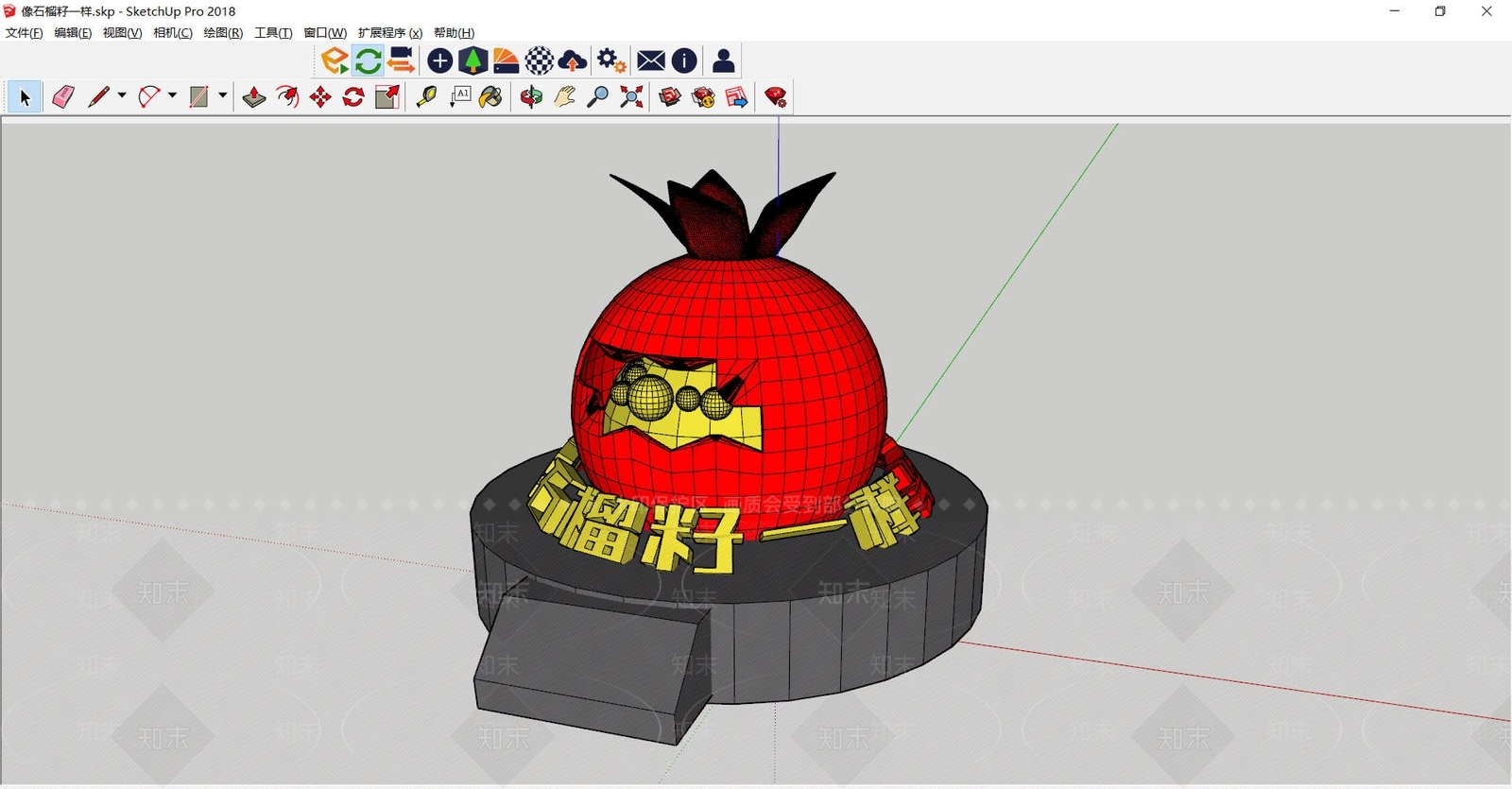Expand the Arc tool dropdown arrow
The height and width of the screenshot is (789, 1512).
pos(172,95)
